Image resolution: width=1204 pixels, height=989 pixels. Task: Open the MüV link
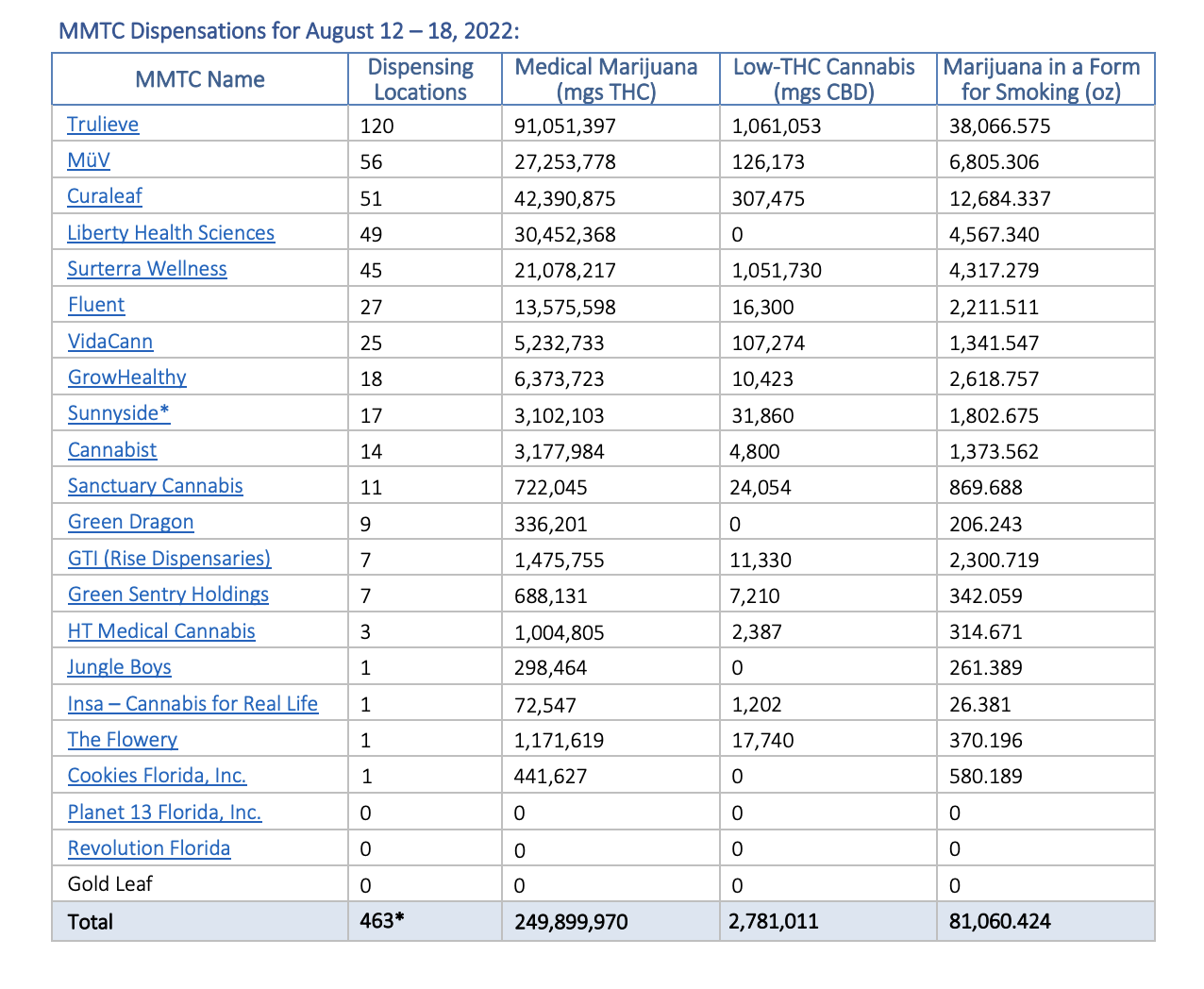pos(89,160)
